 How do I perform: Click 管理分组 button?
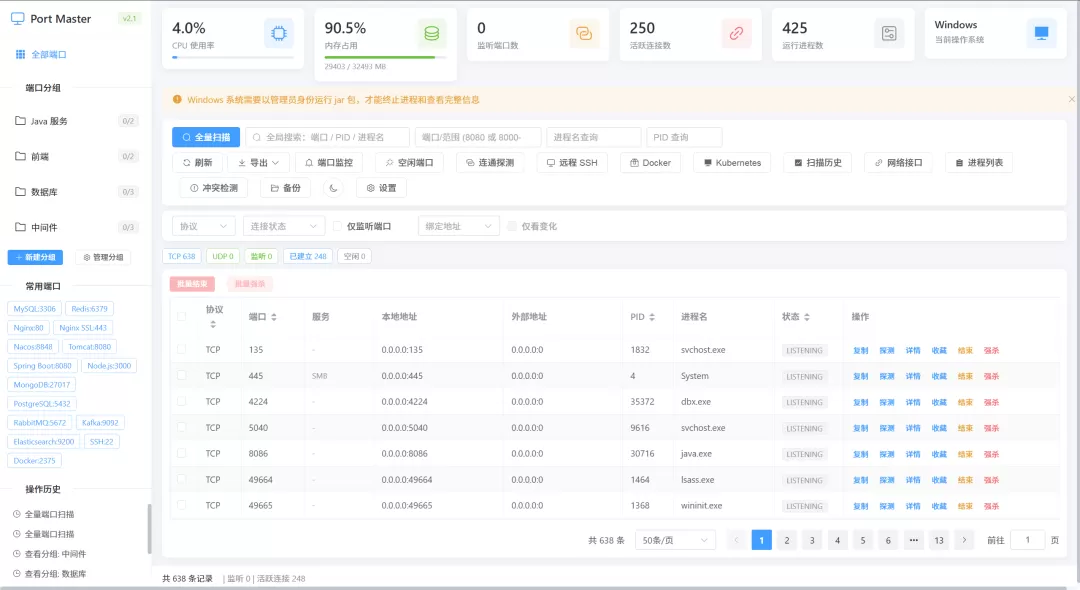coord(103,257)
